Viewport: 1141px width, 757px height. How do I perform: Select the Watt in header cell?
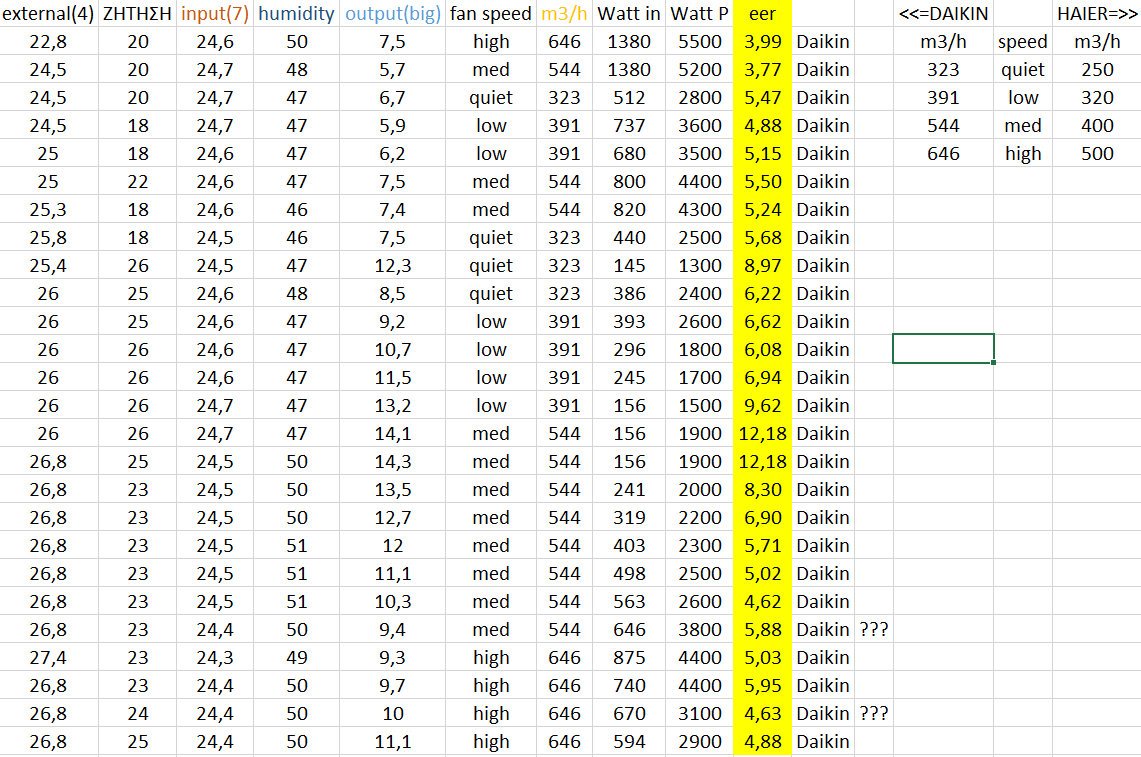click(629, 14)
